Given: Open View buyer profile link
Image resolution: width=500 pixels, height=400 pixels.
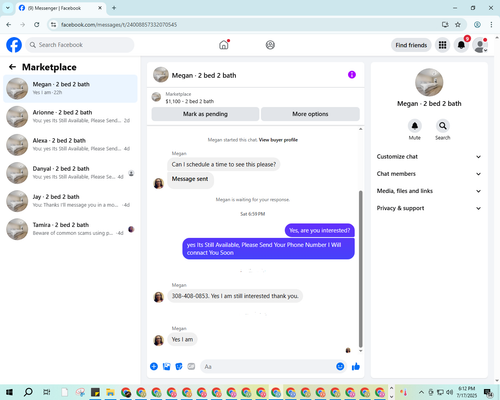Looking at the screenshot, I should click(278, 140).
